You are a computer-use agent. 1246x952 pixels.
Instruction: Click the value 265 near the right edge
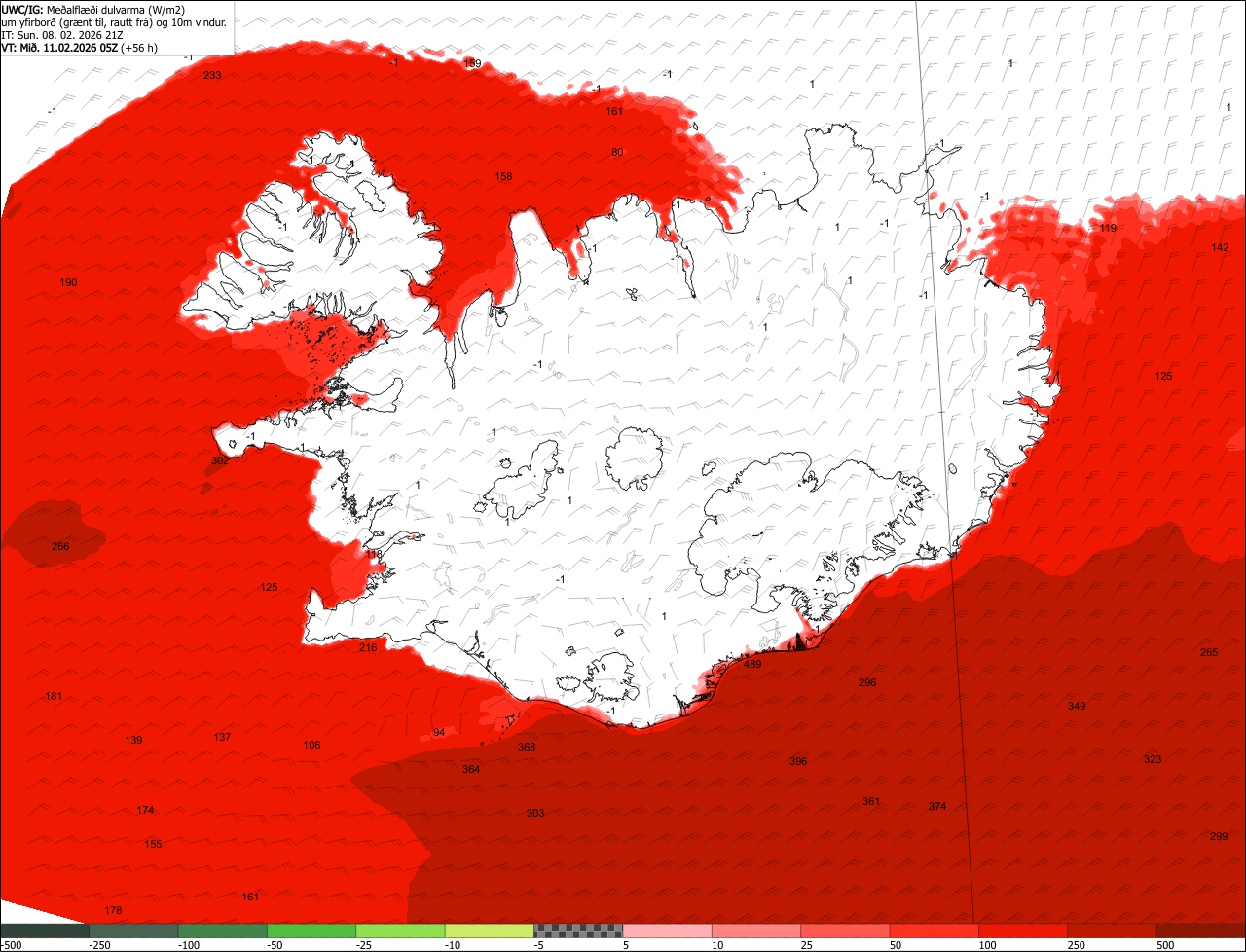click(x=1209, y=652)
